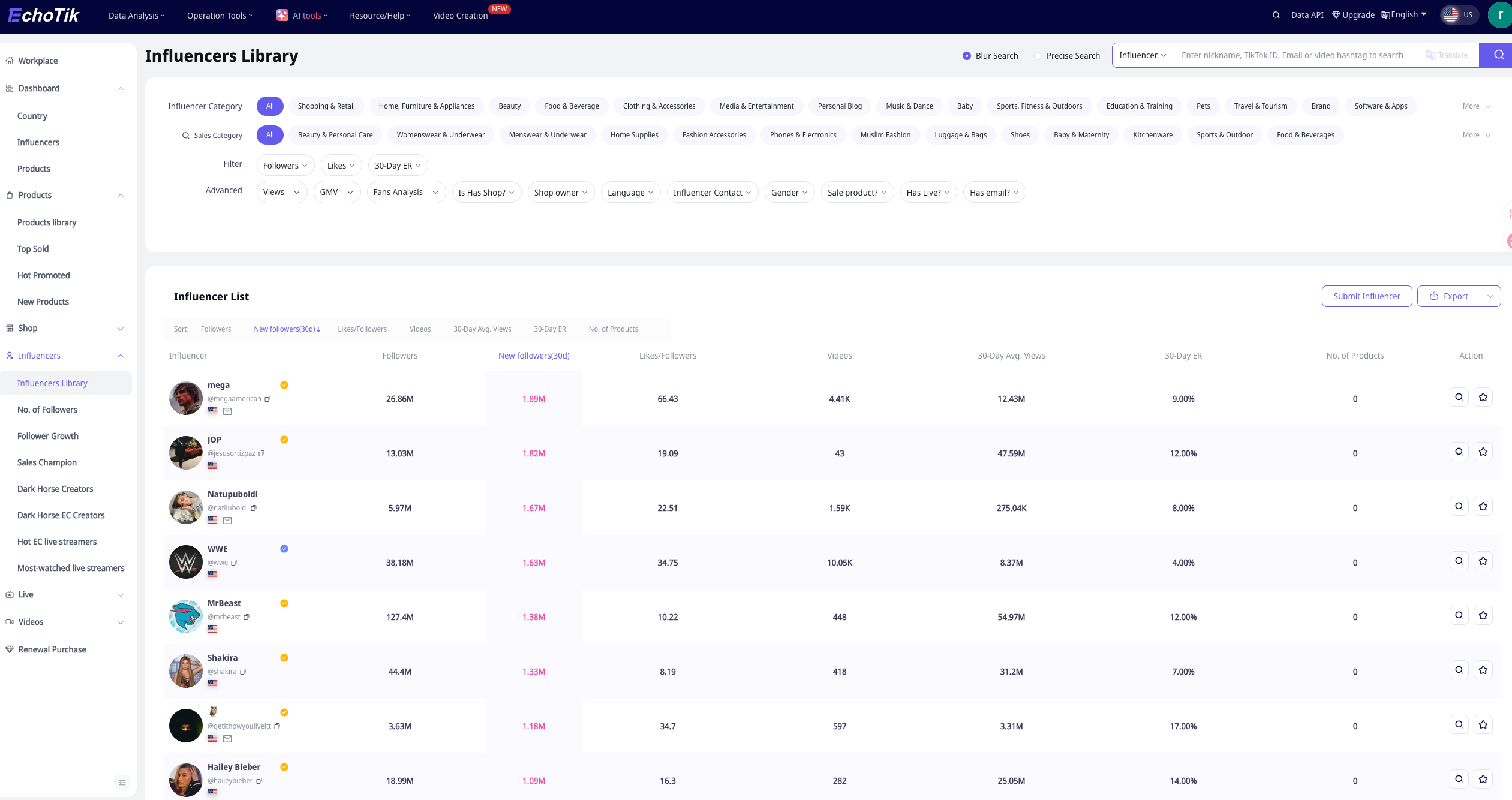
Task: Select All in Influencer Category
Action: (270, 106)
